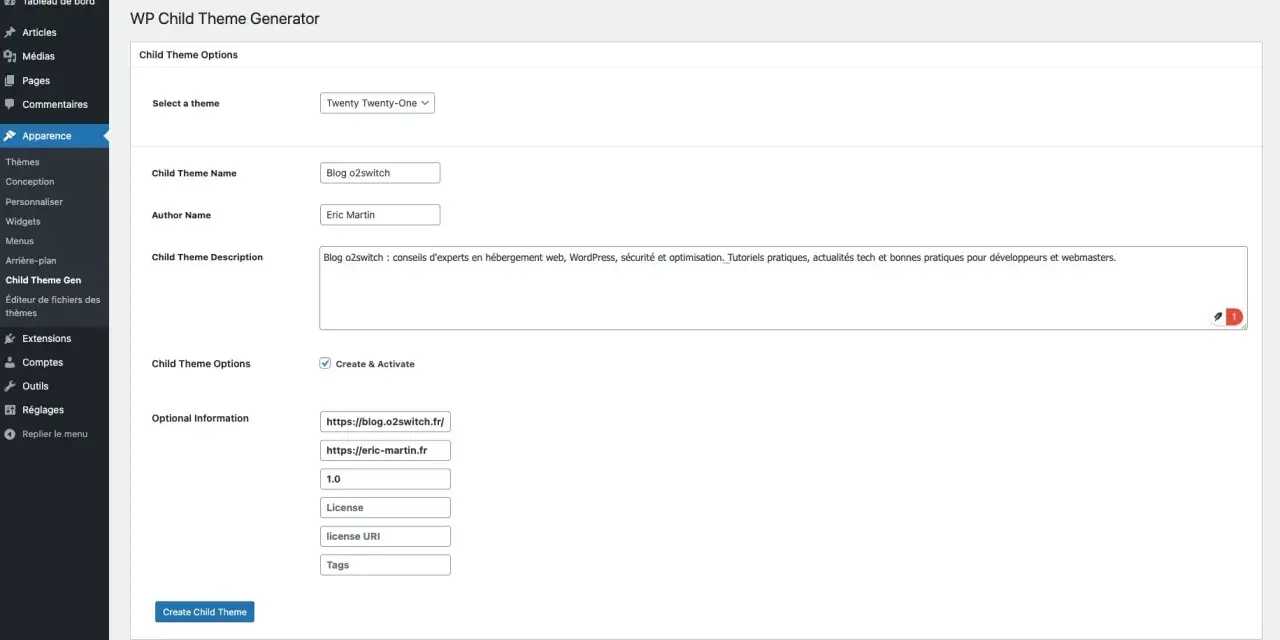Image resolution: width=1280 pixels, height=640 pixels.
Task: Go to Thèmes submenu item
Action: point(23,162)
